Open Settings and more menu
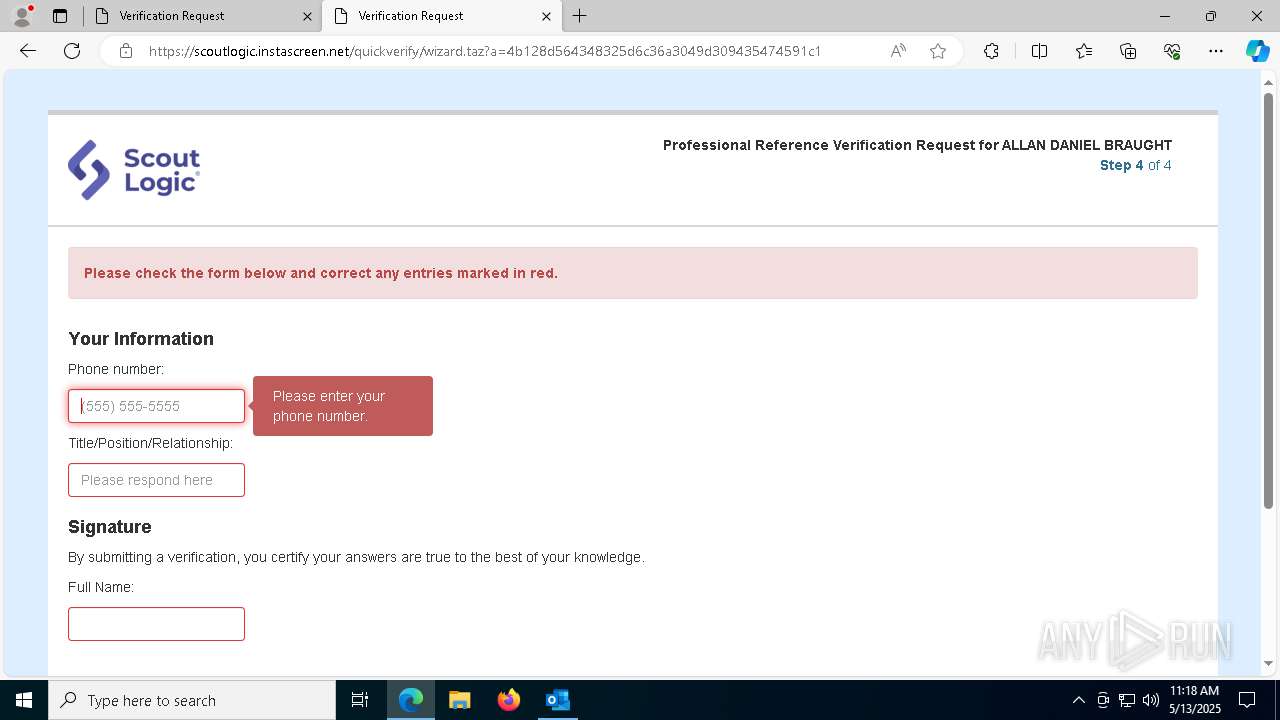This screenshot has width=1280, height=720. tap(1216, 51)
